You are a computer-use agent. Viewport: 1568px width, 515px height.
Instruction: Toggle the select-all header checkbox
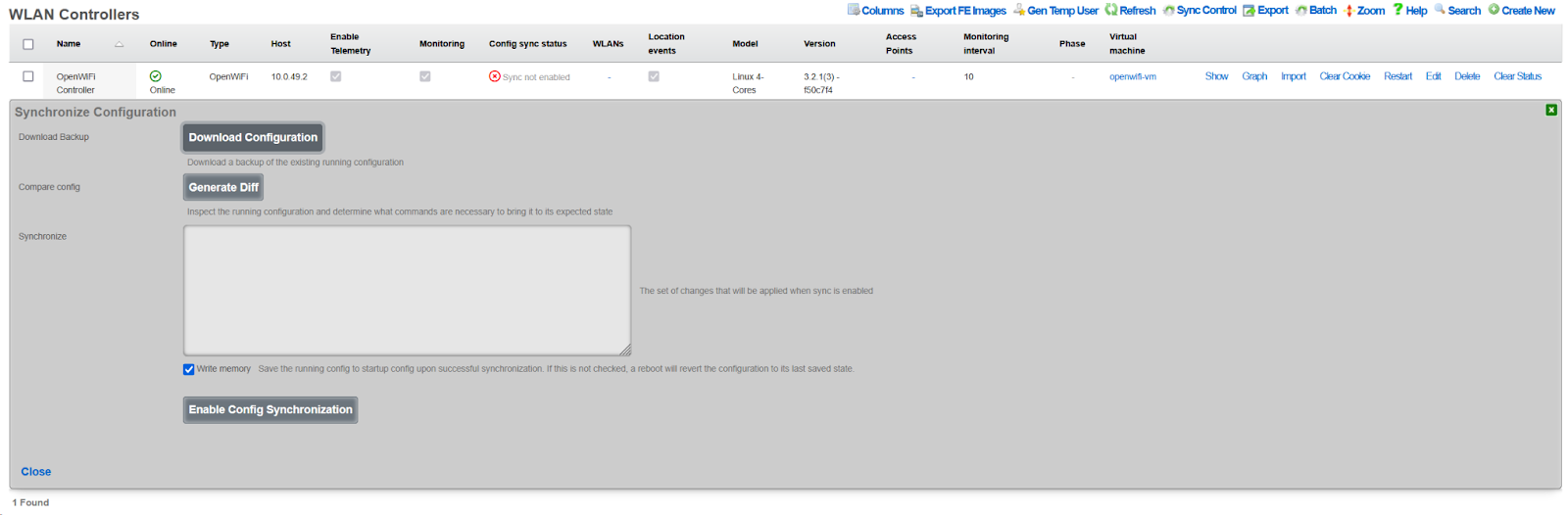(28, 44)
